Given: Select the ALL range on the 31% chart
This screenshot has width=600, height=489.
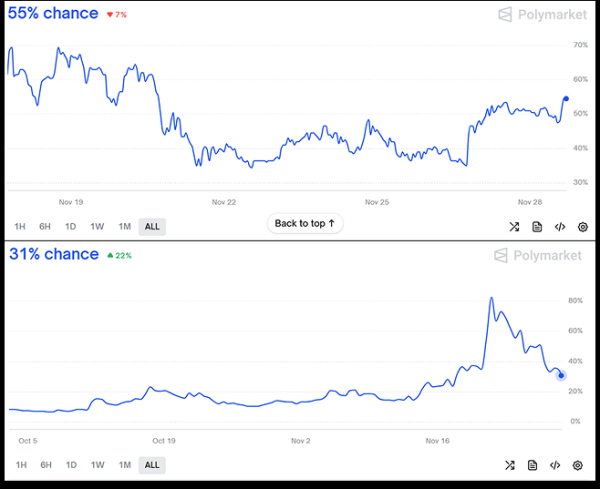Looking at the screenshot, I should pyautogui.click(x=152, y=465).
